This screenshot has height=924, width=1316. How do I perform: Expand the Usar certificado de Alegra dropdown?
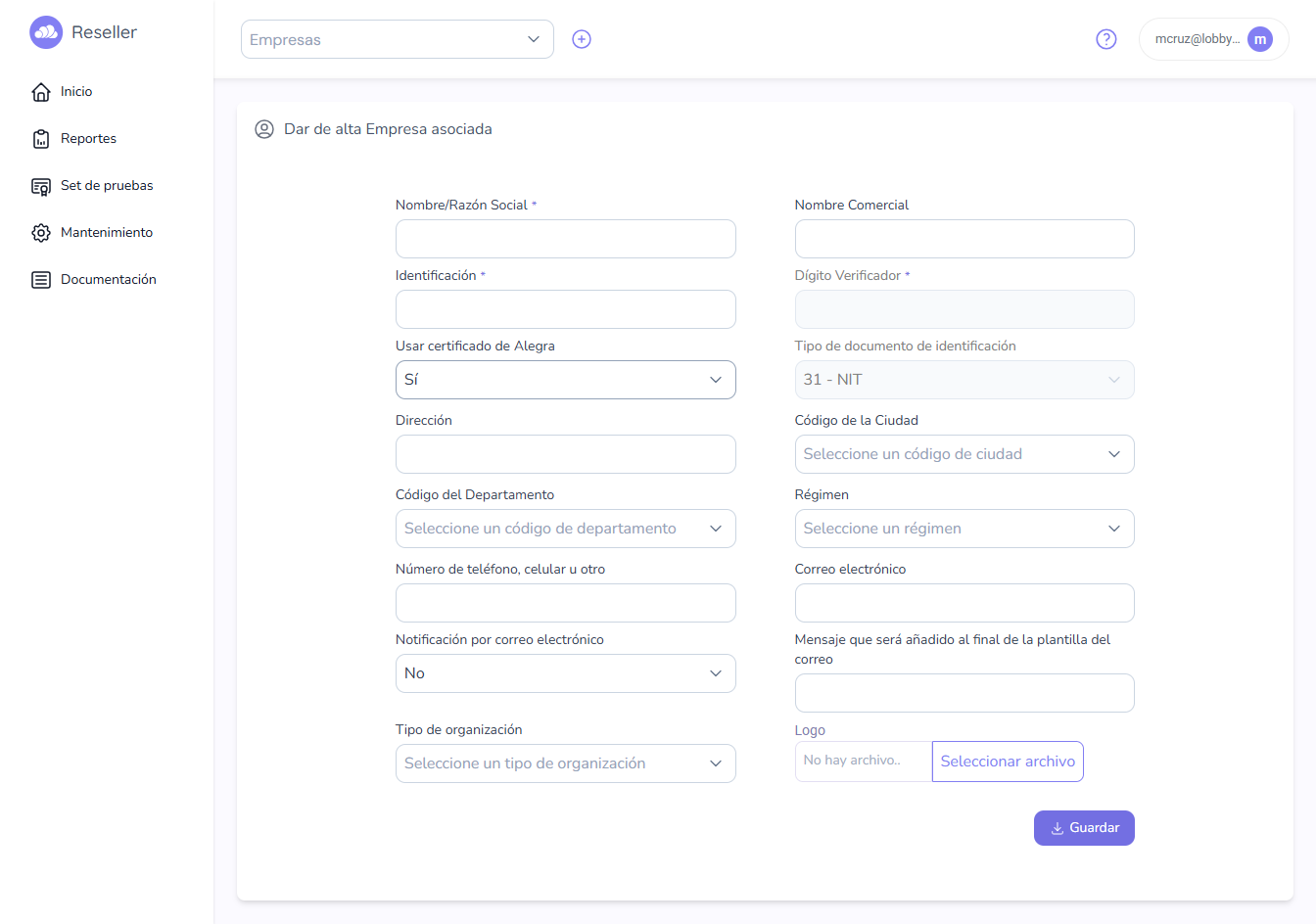click(566, 380)
